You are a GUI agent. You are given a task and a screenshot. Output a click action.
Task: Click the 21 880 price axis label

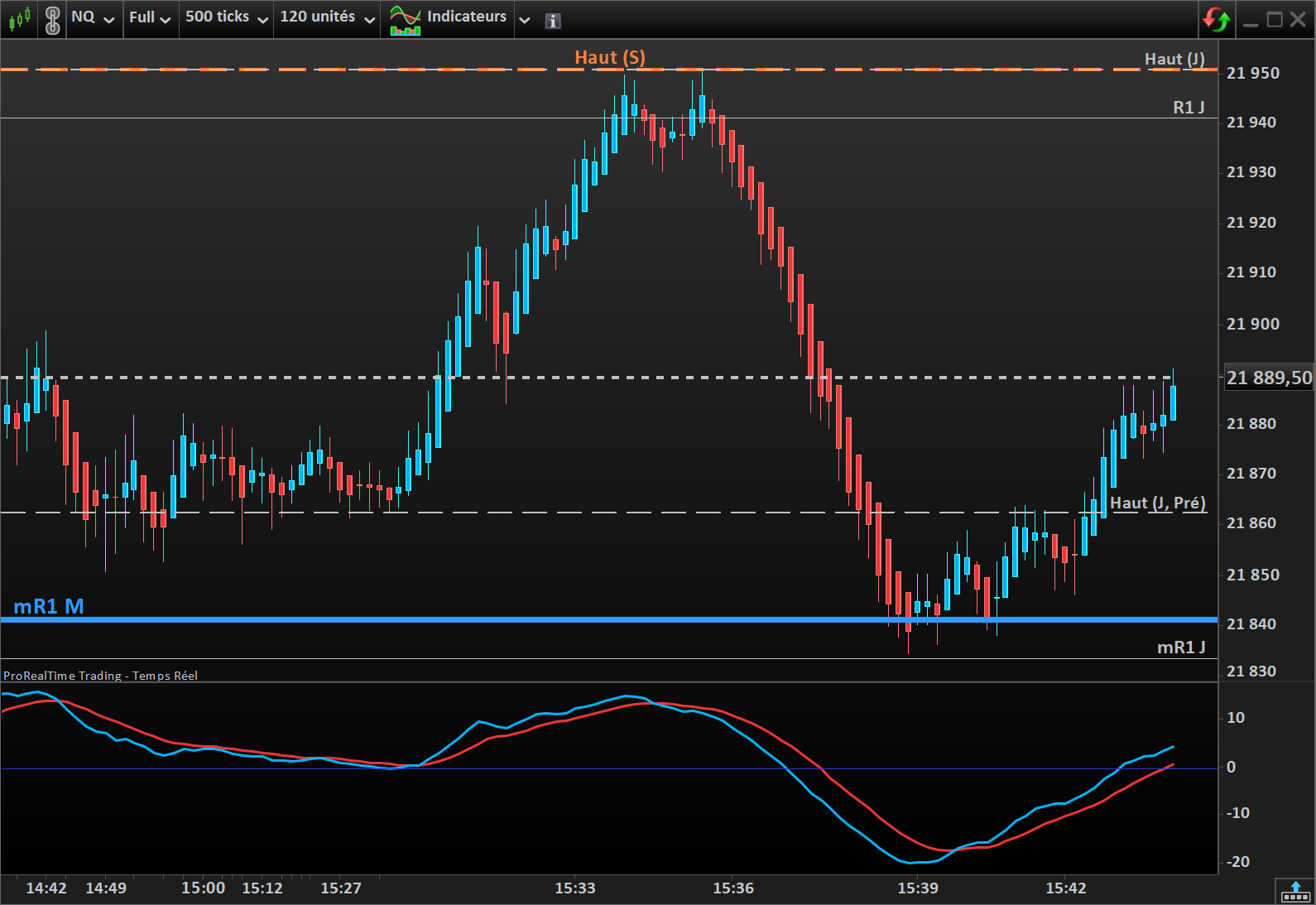[1251, 423]
